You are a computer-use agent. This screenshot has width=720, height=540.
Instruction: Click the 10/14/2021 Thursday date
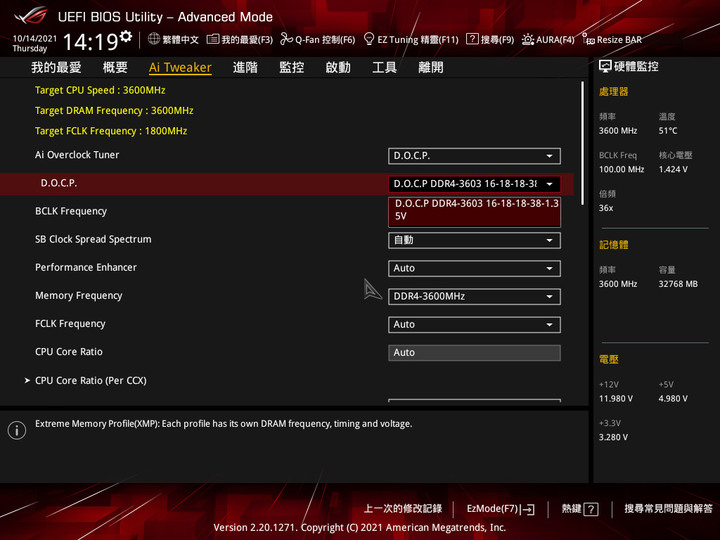34,43
